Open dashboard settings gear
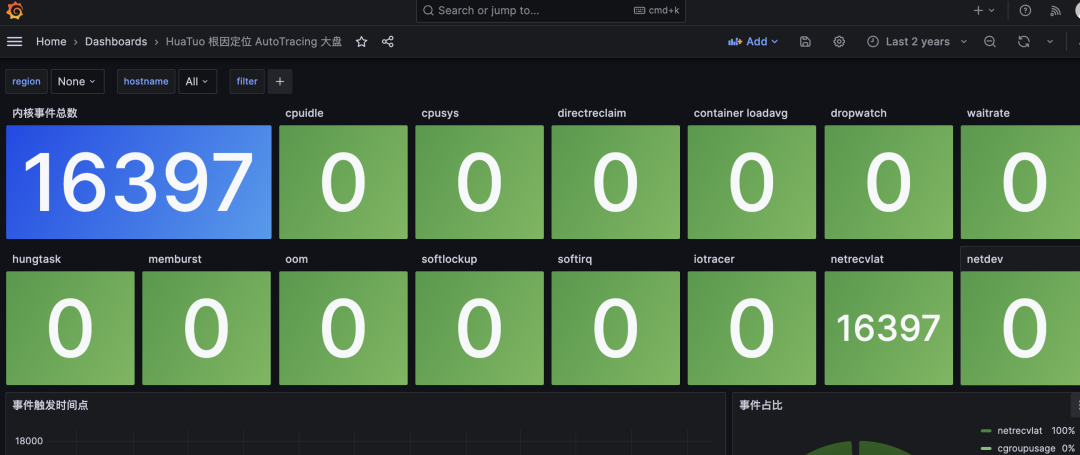The image size is (1080, 455). point(839,42)
